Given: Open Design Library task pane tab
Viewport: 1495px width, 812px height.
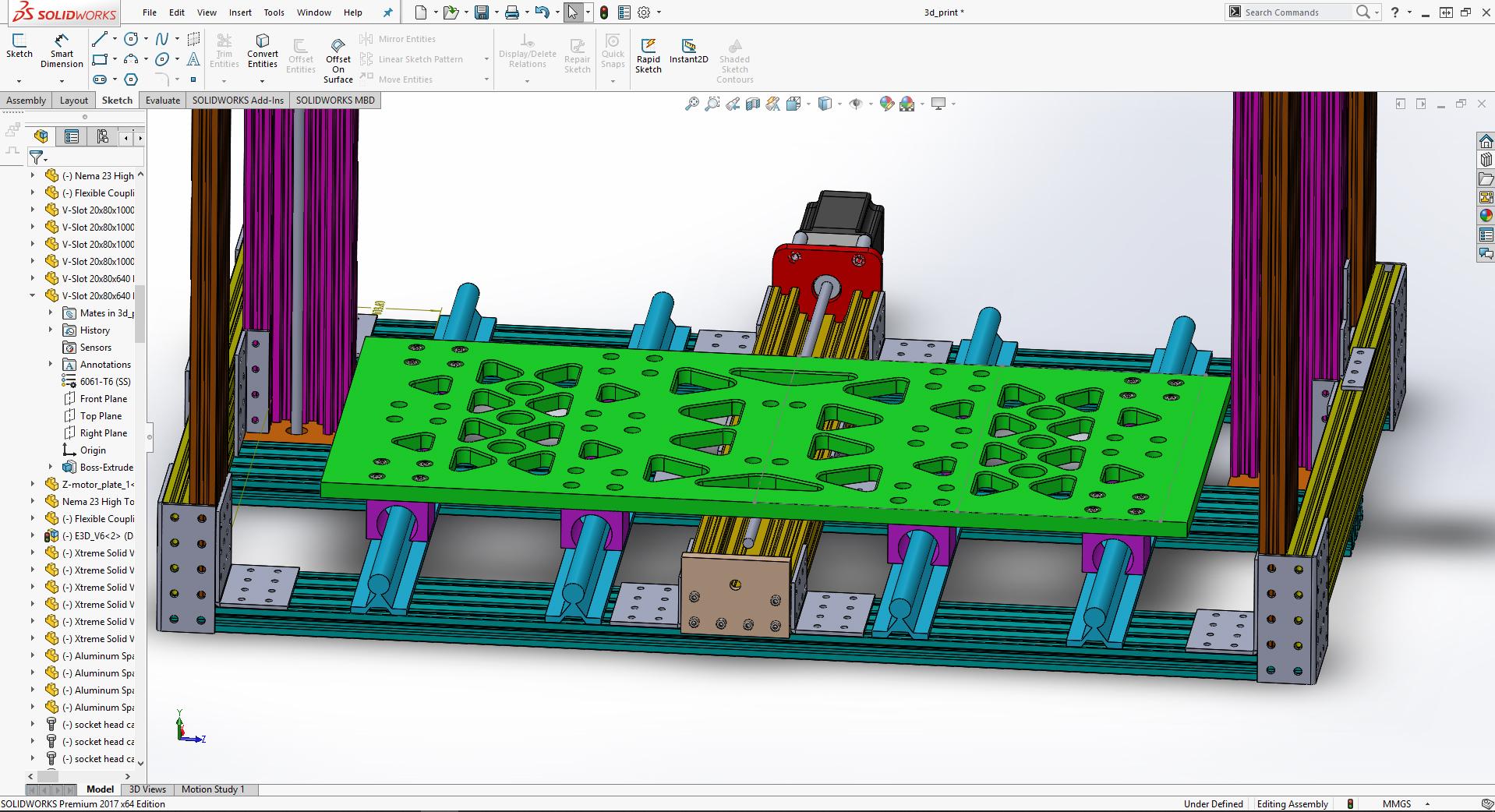Looking at the screenshot, I should click(x=1486, y=160).
